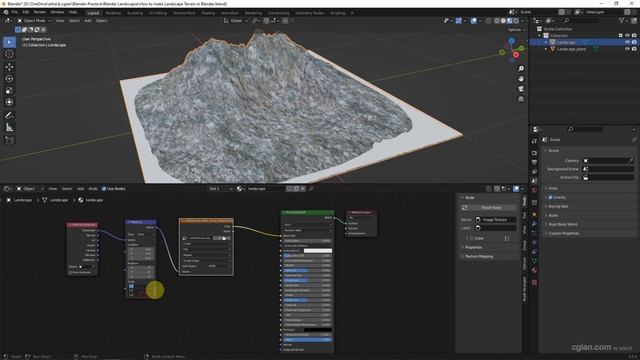Click the viewport zoom magnifier icon
This screenshot has height=360, width=640.
coord(521,69)
